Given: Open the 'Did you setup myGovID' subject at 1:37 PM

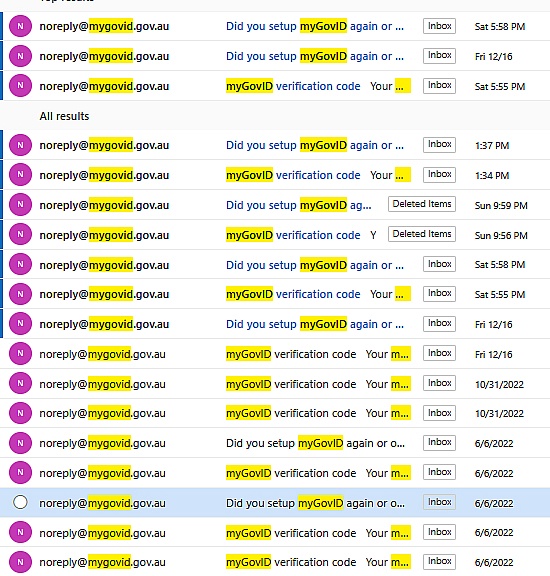Looking at the screenshot, I should [x=315, y=145].
